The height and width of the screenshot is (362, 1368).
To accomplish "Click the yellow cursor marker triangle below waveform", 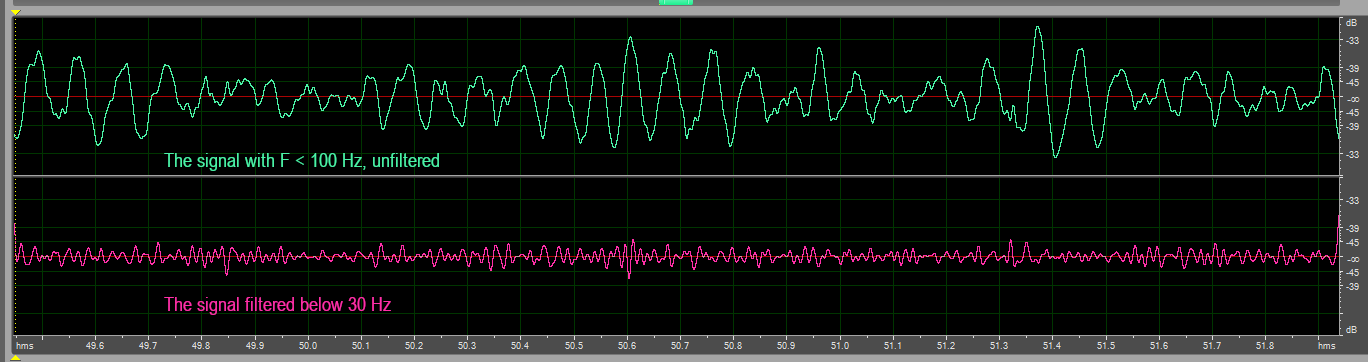I will point(15,357).
